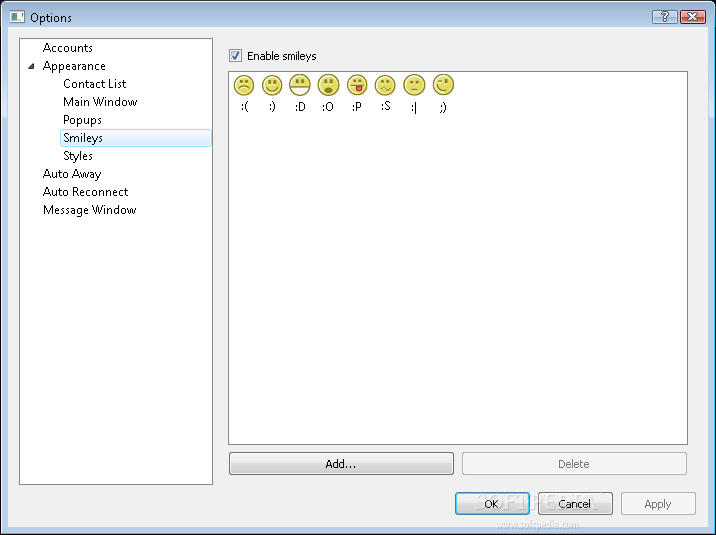716x535 pixels.
Task: Choose the surprised :O smiley
Action: click(x=328, y=85)
